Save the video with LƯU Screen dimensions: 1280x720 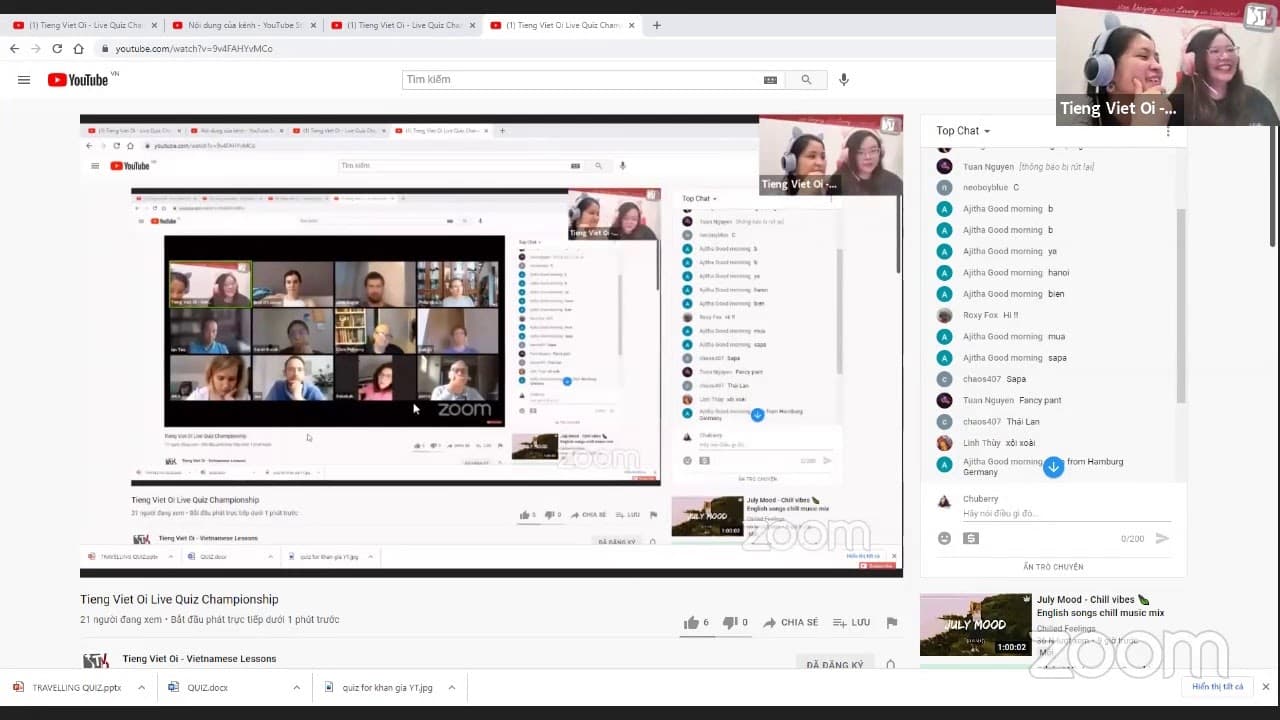pyautogui.click(x=851, y=622)
